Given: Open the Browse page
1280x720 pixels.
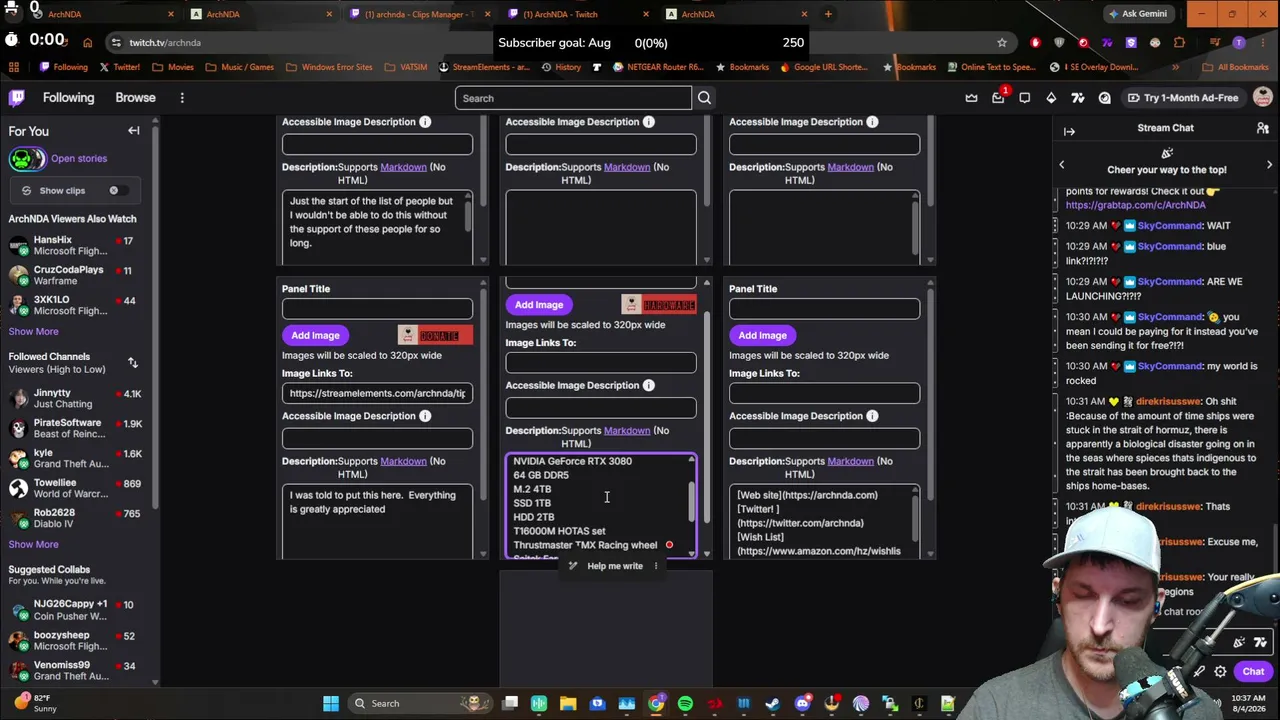Looking at the screenshot, I should click(x=135, y=98).
